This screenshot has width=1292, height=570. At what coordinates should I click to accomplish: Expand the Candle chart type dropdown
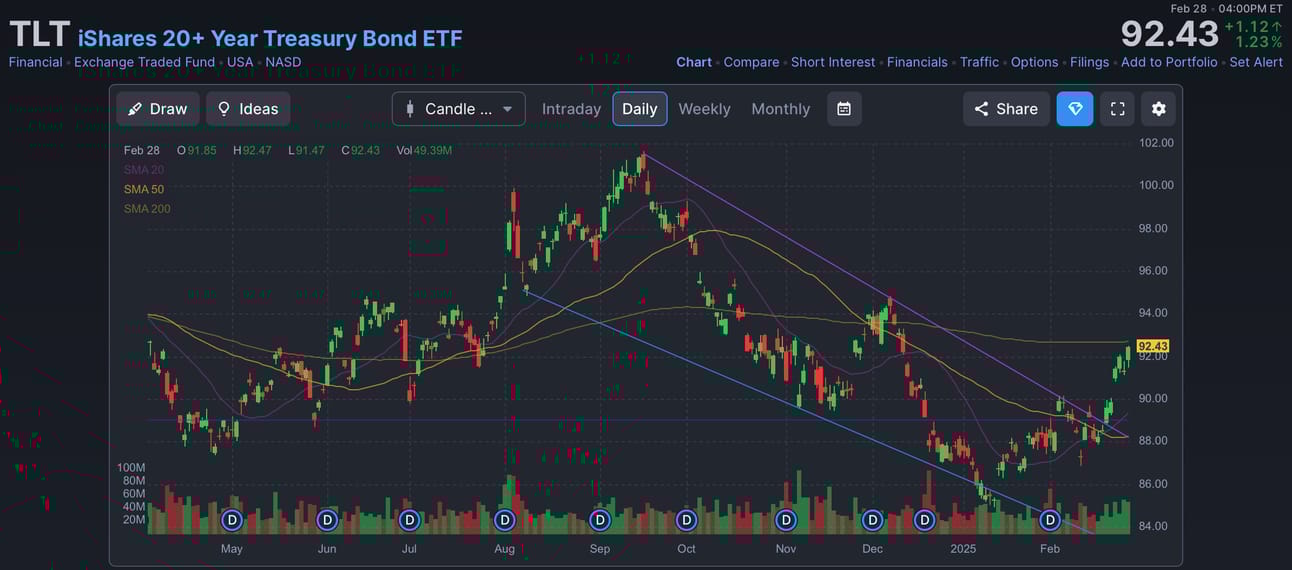pos(459,109)
